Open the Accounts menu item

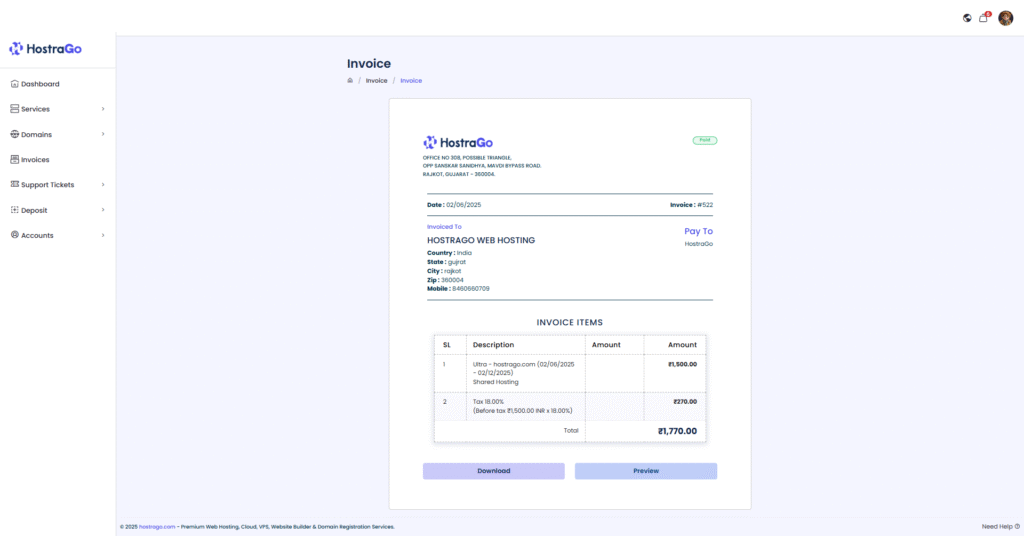57,235
